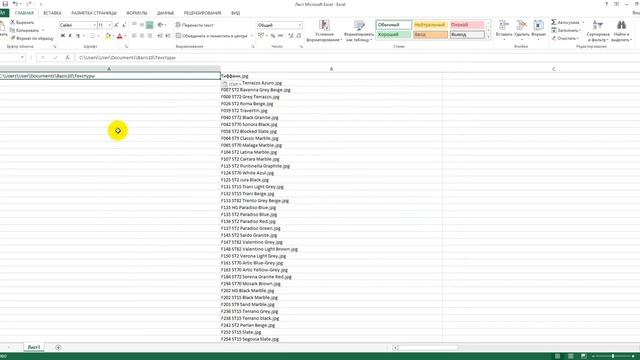Apply yellow fill color bucket

(x=108, y=36)
